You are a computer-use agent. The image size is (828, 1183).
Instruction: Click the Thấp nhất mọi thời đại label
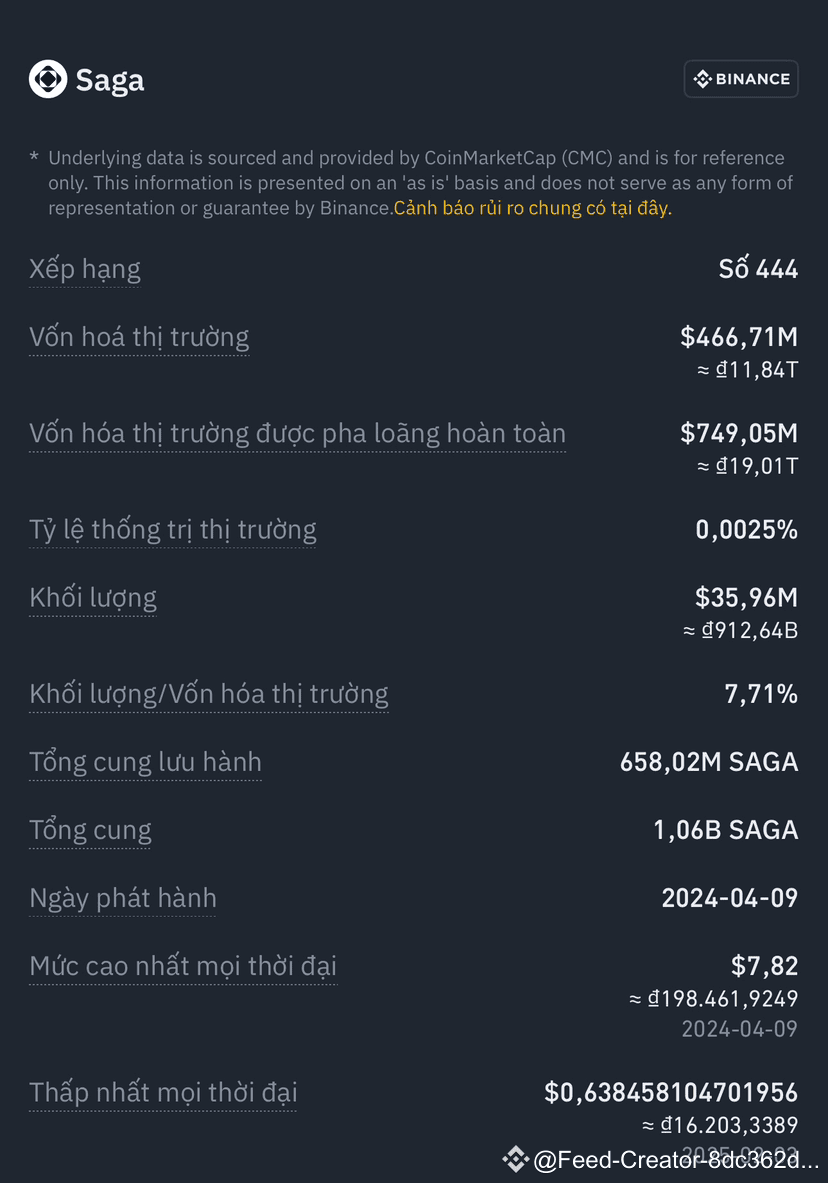point(162,1092)
